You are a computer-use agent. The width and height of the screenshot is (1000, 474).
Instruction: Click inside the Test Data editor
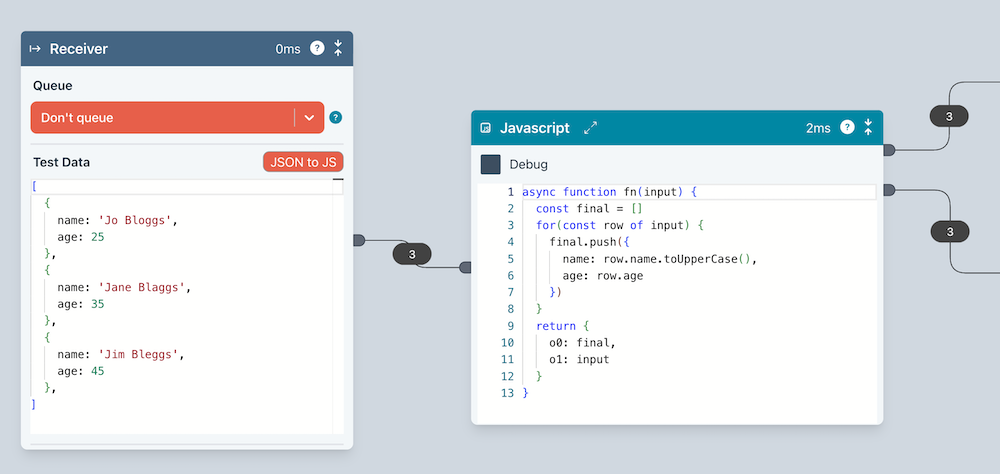click(x=180, y=300)
